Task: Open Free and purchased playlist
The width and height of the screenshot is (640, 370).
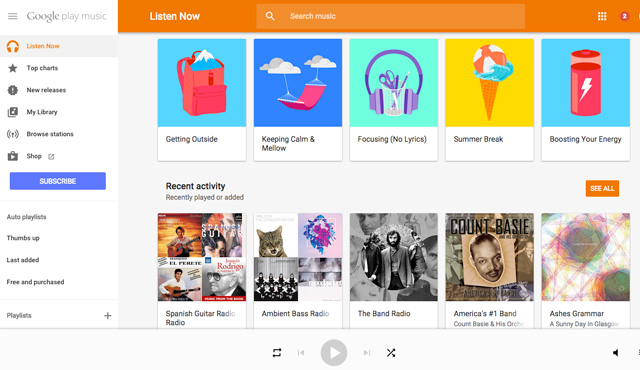Action: 36,282
